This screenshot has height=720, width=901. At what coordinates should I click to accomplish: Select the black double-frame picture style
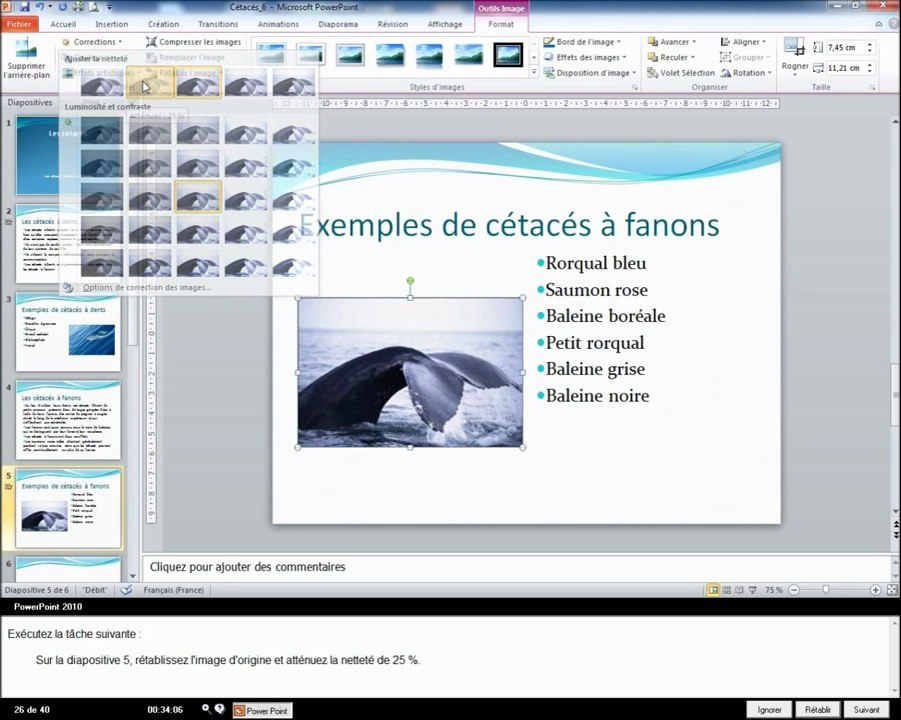508,55
